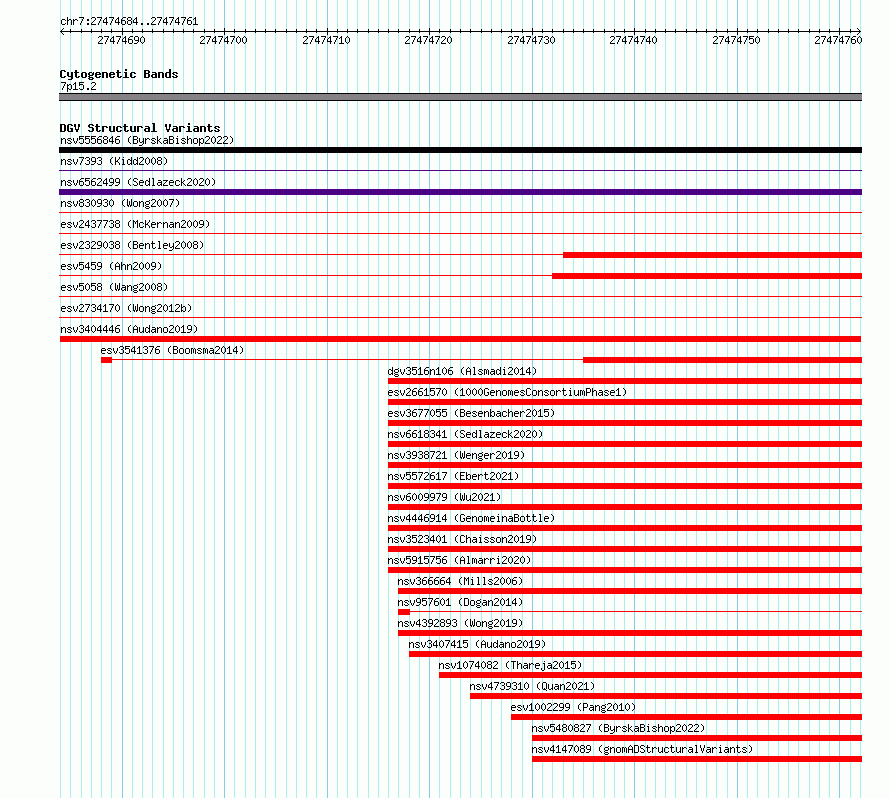
Task: Click the small red block of nsv957601
Action: (404, 612)
